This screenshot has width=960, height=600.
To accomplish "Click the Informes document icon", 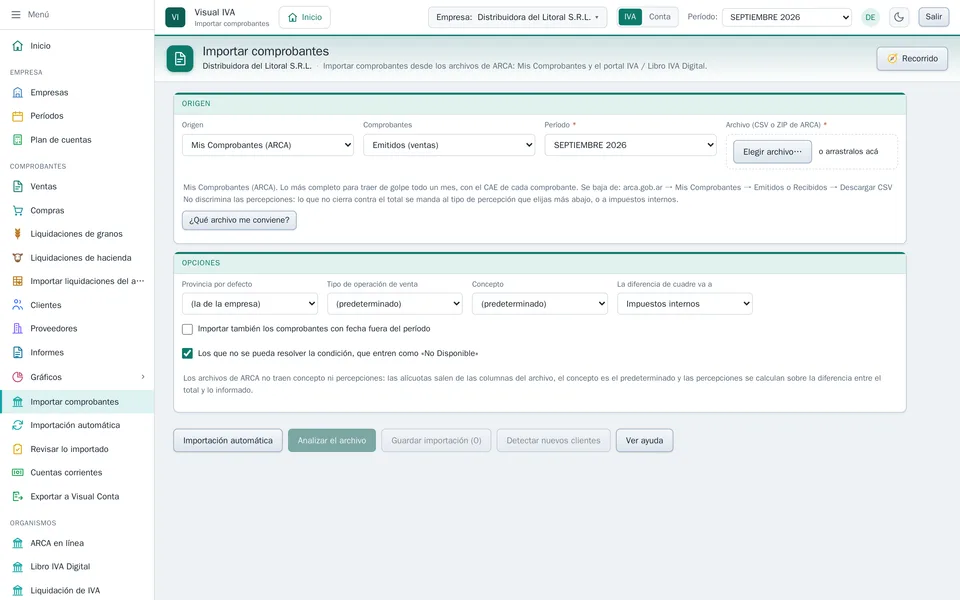I will coord(18,353).
